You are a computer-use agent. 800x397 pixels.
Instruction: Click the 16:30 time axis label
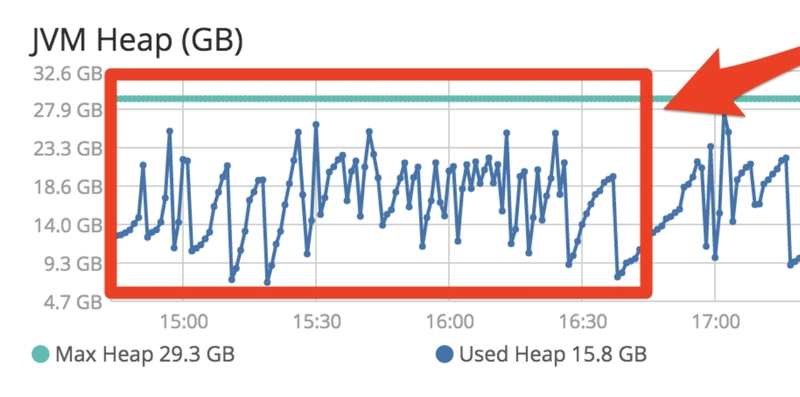(x=582, y=322)
